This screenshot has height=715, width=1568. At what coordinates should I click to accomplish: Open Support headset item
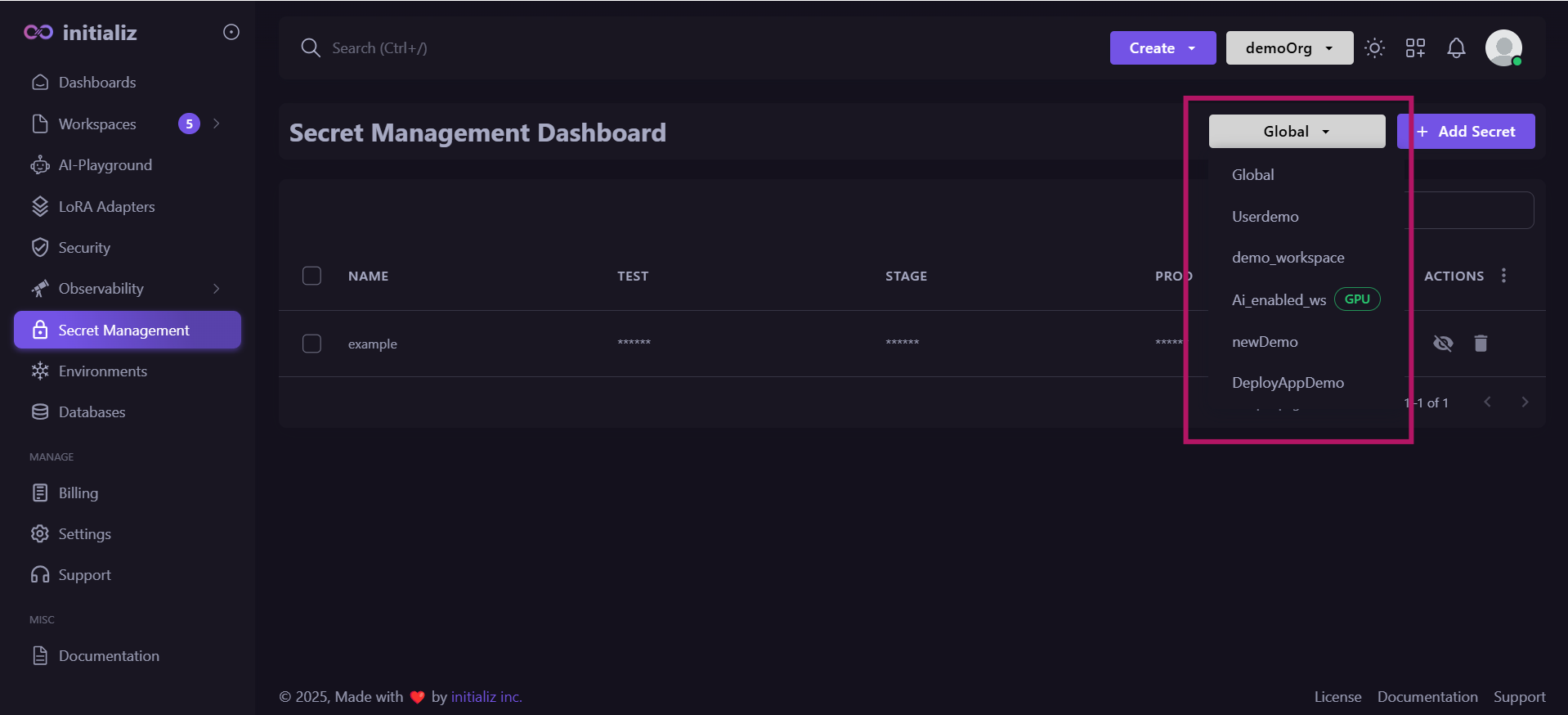coord(128,575)
